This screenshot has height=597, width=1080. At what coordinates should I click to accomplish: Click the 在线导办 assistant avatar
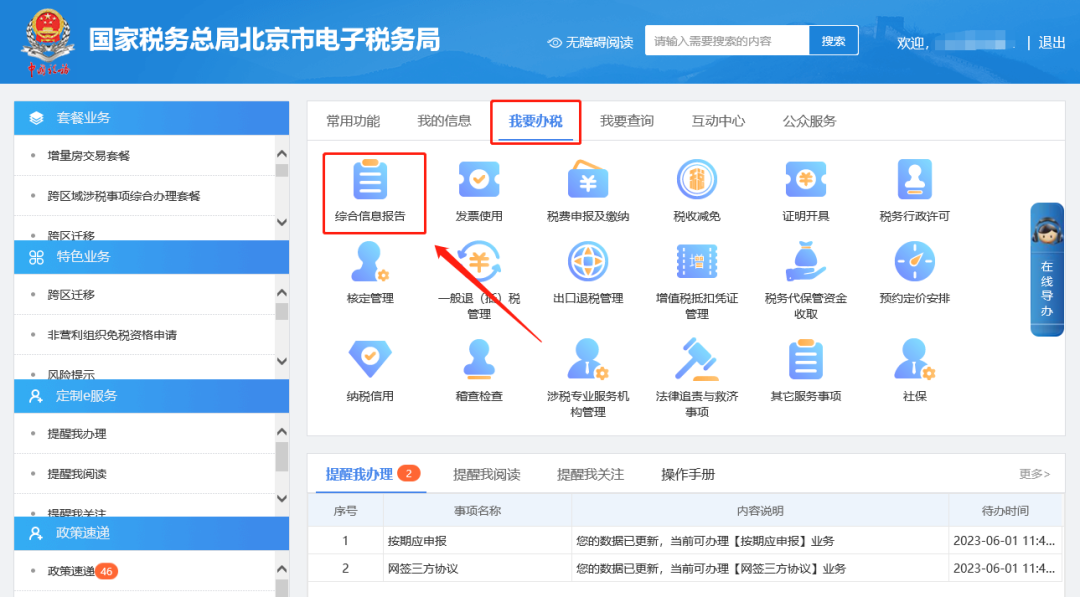pyautogui.click(x=1047, y=231)
